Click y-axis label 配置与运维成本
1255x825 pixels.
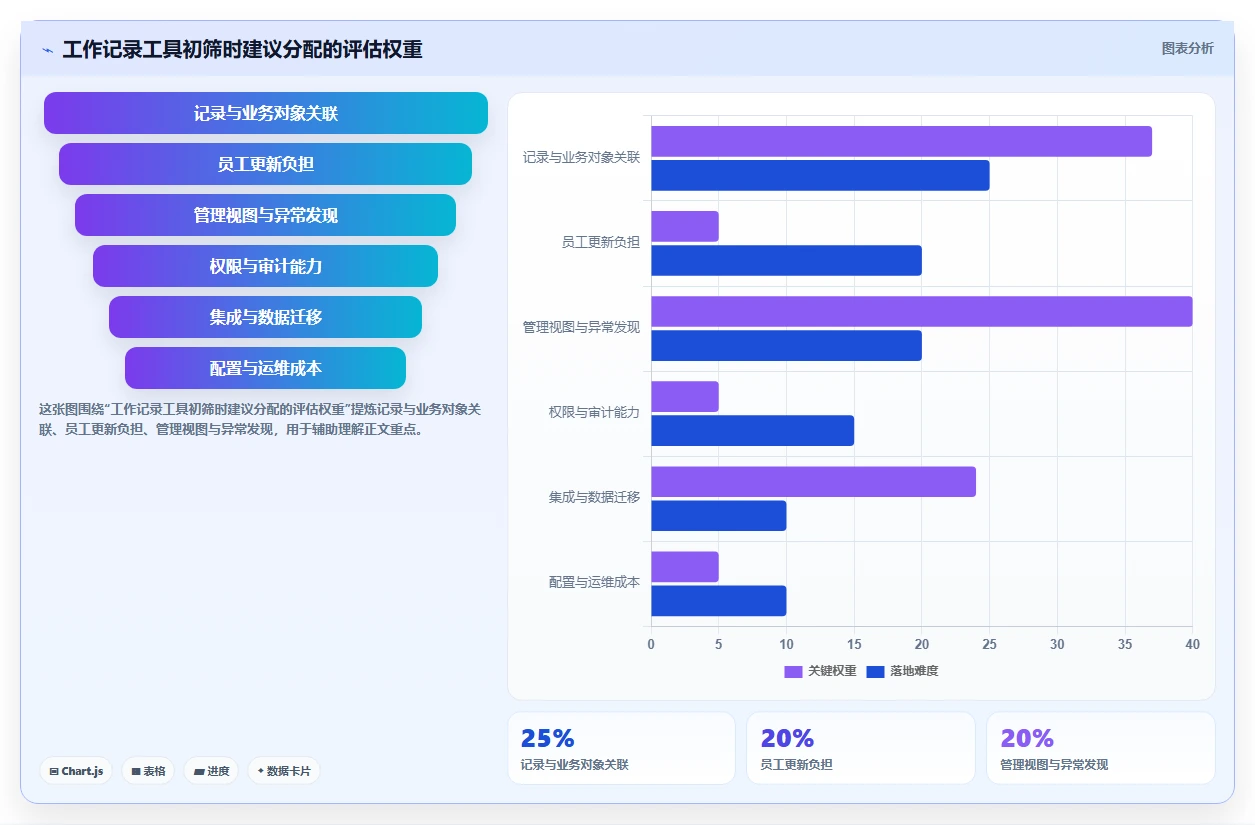(594, 583)
